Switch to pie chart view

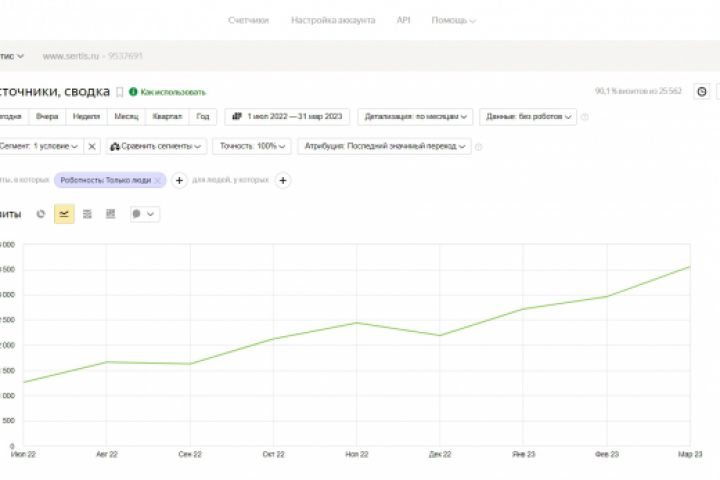(41, 214)
